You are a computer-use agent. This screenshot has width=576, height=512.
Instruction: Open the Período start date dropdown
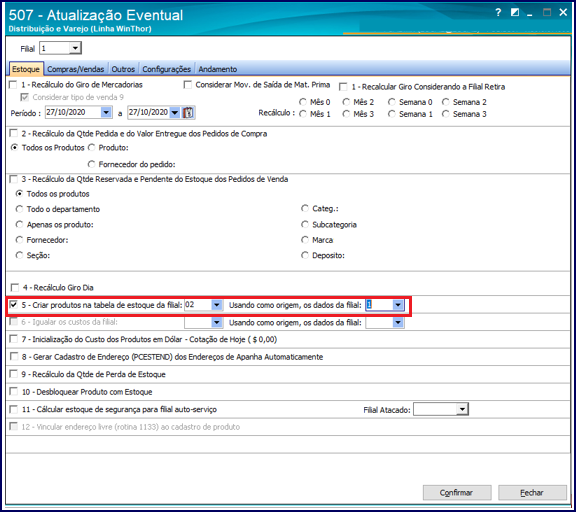[x=106, y=112]
